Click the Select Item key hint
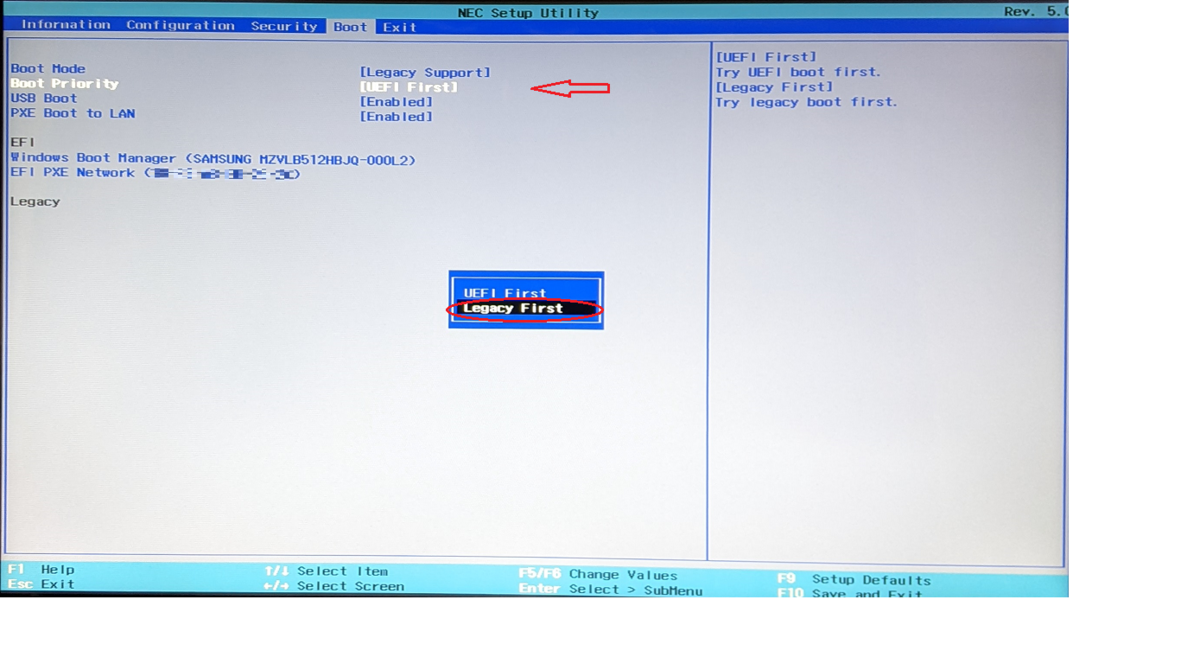Screen dimensions: 1200x657 pos(325,572)
